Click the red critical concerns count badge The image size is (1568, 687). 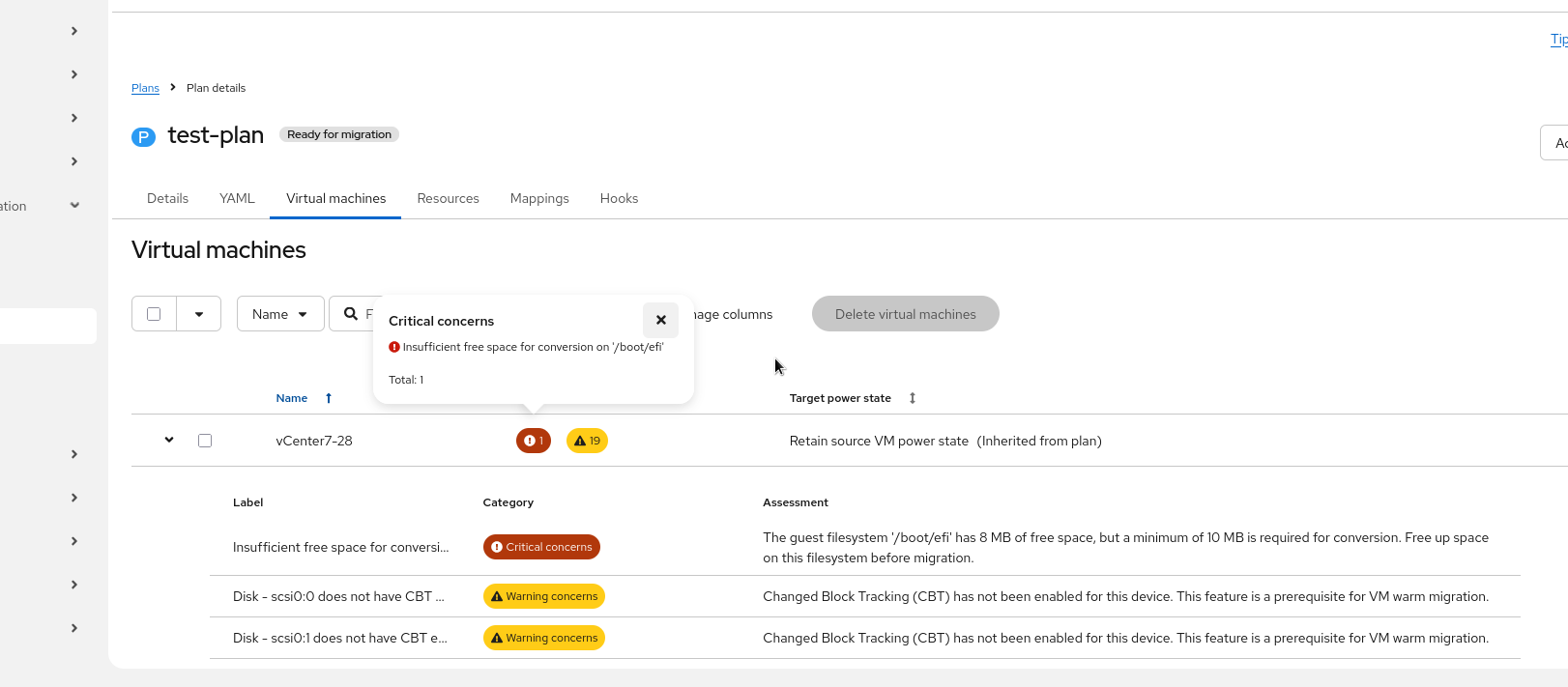click(x=533, y=441)
